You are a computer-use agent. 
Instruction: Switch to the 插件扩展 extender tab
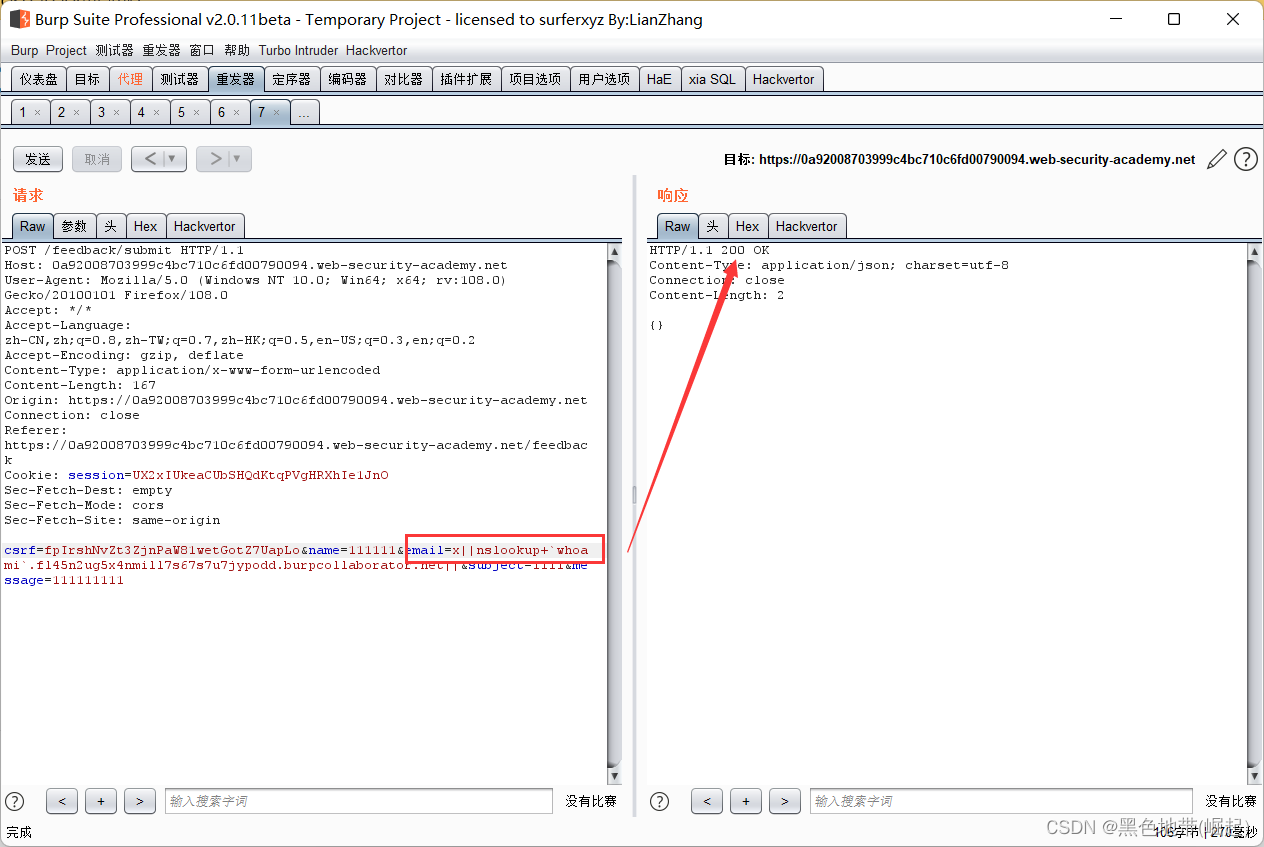tap(466, 79)
